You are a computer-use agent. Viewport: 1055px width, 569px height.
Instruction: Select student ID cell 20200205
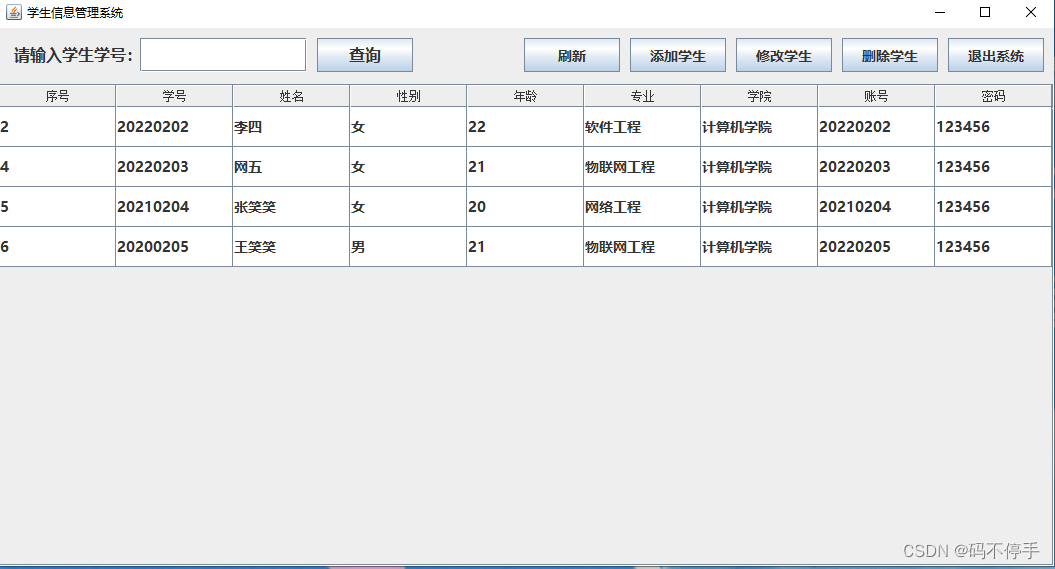(174, 247)
